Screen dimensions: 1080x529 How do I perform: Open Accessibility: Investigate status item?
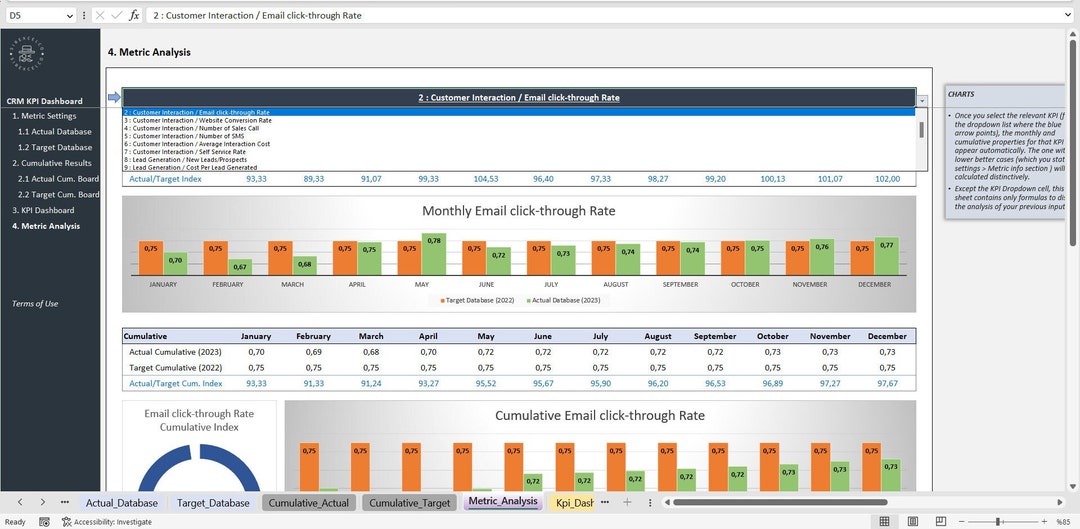click(x=107, y=522)
